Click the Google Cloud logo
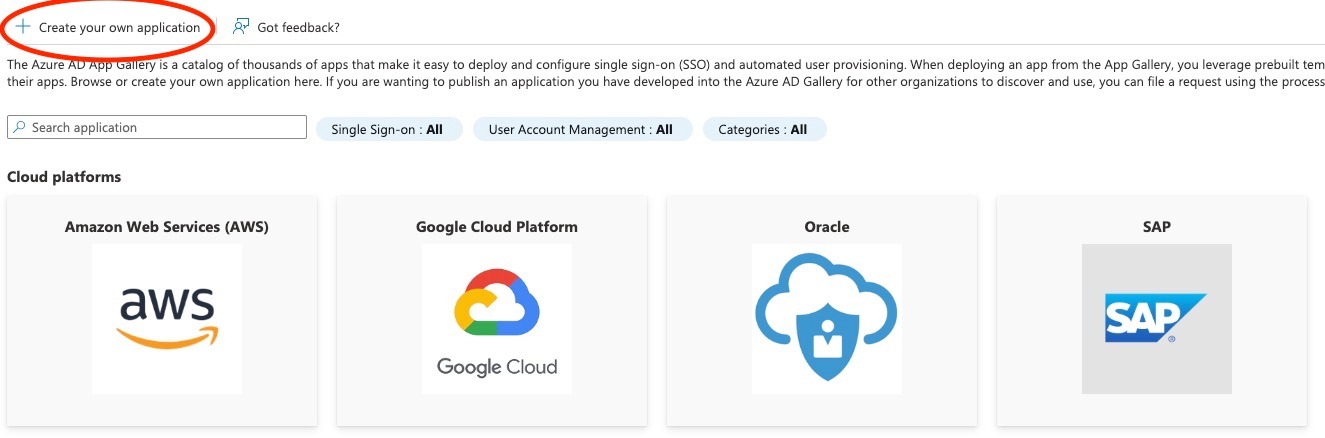The width and height of the screenshot is (1325, 438). pyautogui.click(x=497, y=319)
